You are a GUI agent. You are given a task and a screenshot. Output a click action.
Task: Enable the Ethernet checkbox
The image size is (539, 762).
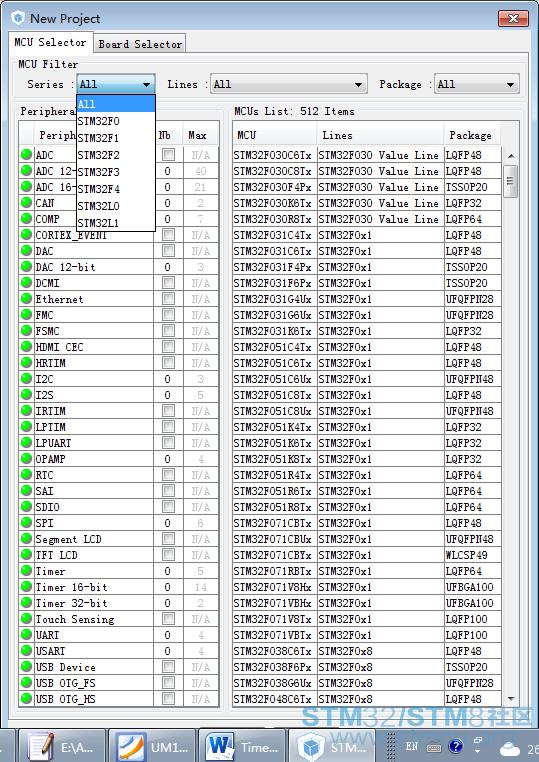pyautogui.click(x=168, y=299)
